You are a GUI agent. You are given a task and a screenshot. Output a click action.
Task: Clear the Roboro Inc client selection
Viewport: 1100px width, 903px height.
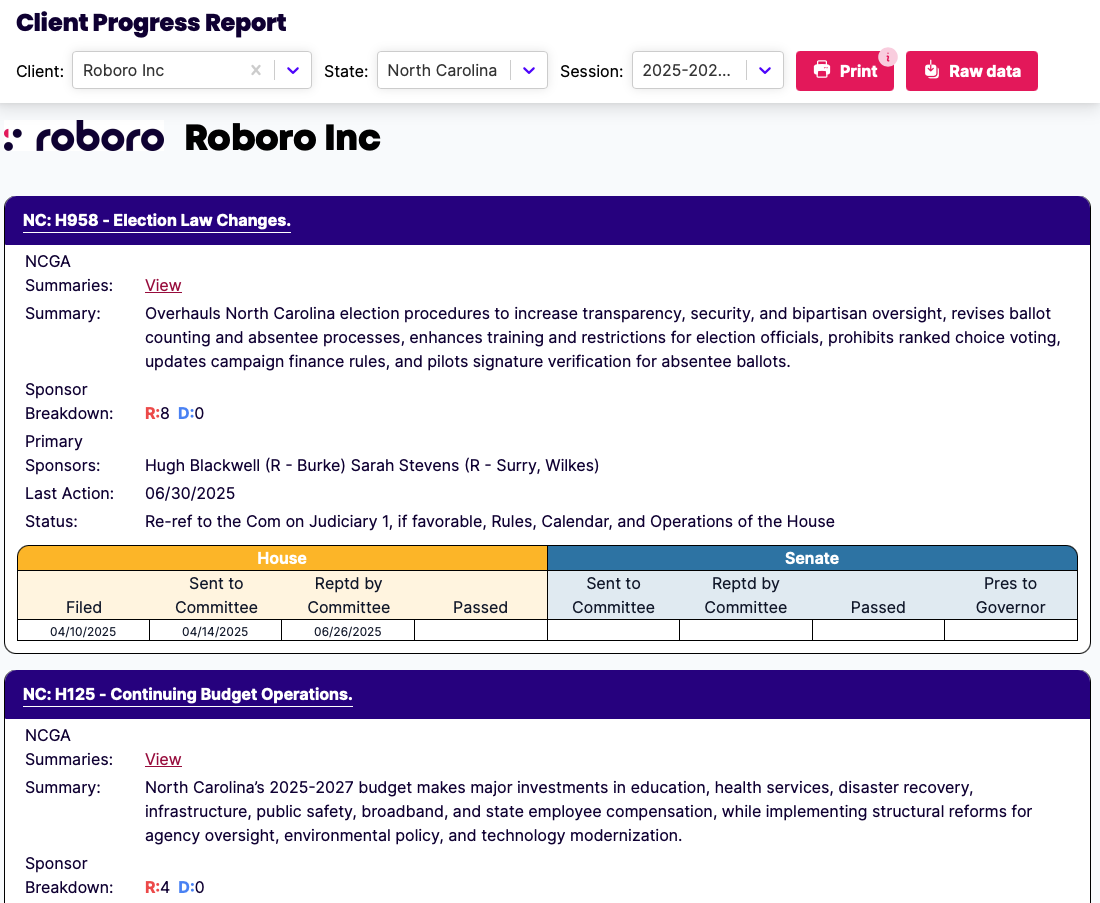point(256,70)
